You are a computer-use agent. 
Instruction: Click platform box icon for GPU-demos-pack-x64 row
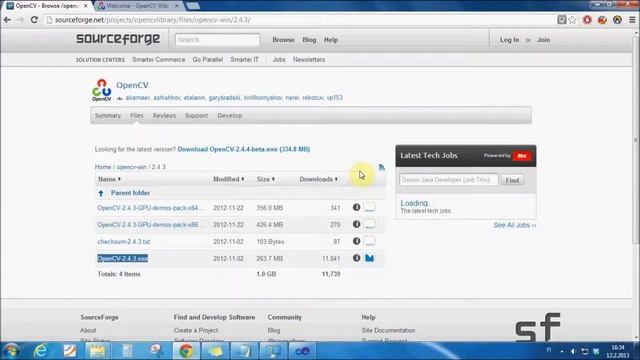click(370, 207)
